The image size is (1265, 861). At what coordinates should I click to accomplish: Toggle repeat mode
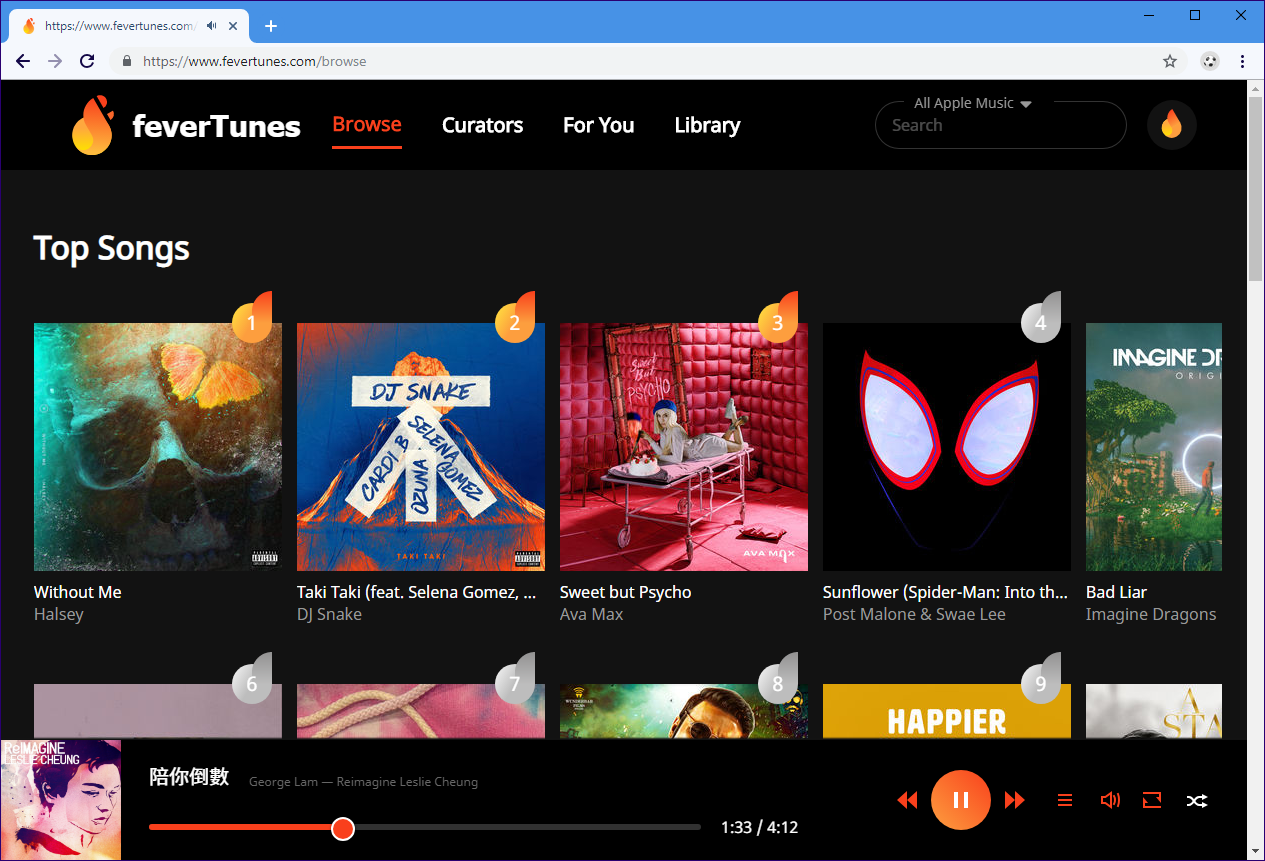coord(1152,800)
